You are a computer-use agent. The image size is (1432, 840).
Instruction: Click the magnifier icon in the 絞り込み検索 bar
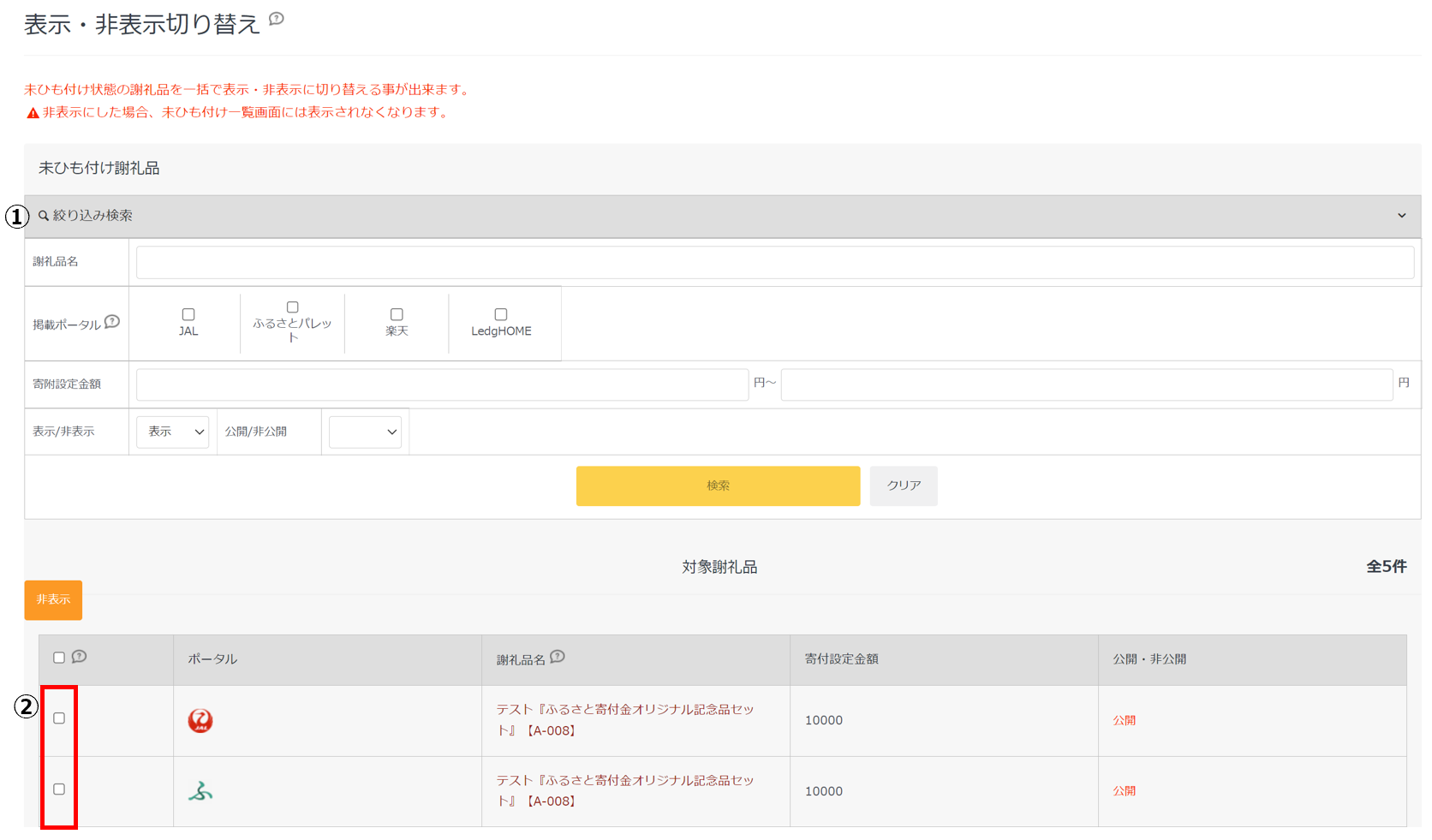coord(43,216)
